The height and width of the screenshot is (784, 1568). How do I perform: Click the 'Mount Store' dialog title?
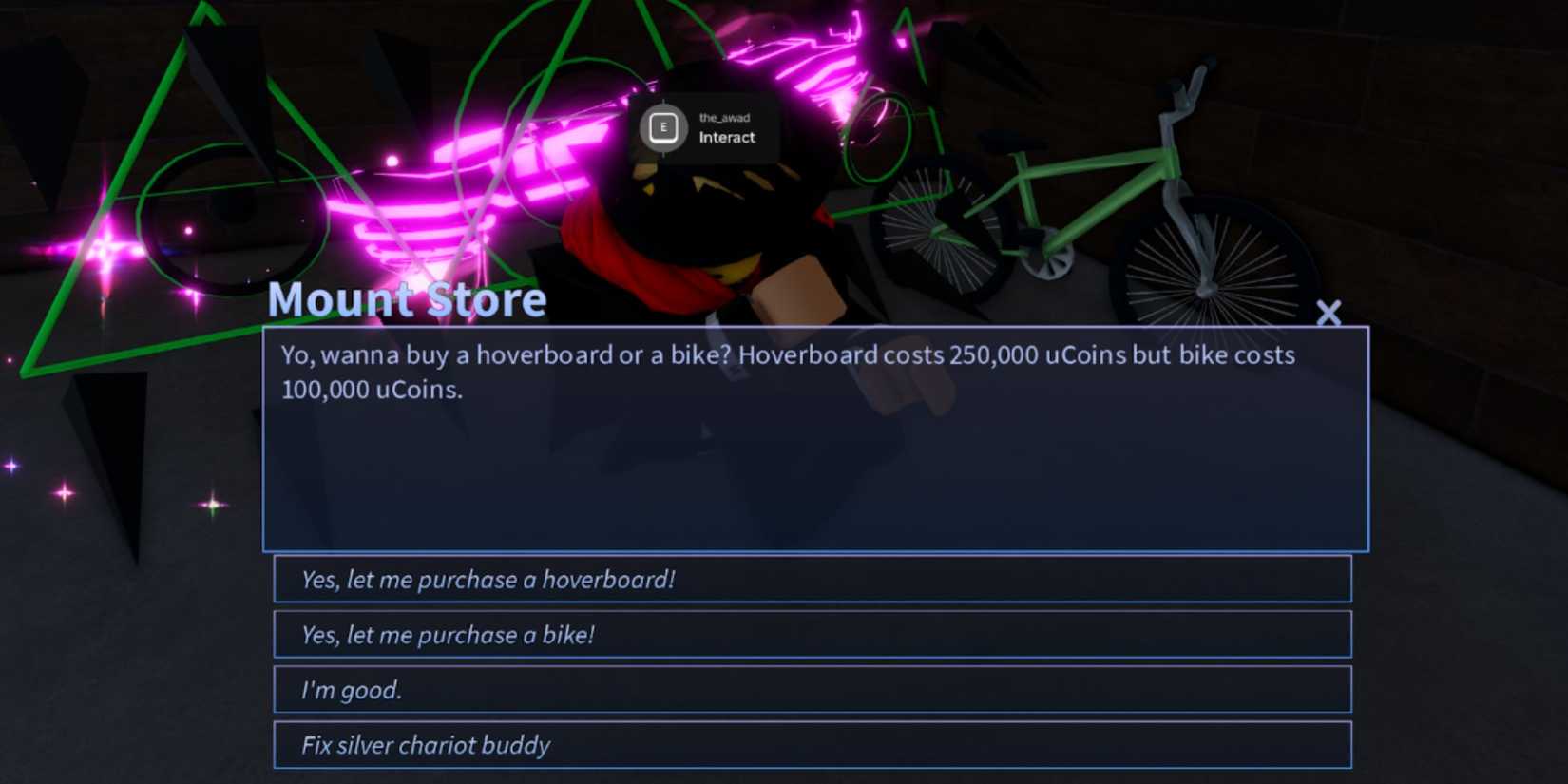click(407, 299)
